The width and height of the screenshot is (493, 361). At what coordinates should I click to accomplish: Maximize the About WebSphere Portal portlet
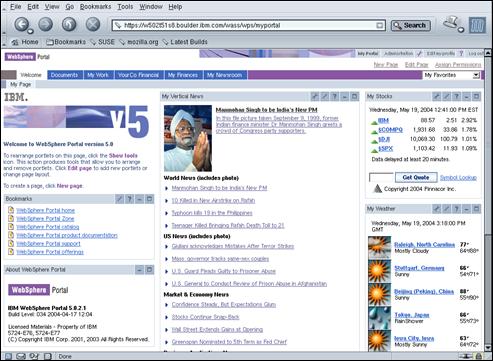click(x=150, y=270)
